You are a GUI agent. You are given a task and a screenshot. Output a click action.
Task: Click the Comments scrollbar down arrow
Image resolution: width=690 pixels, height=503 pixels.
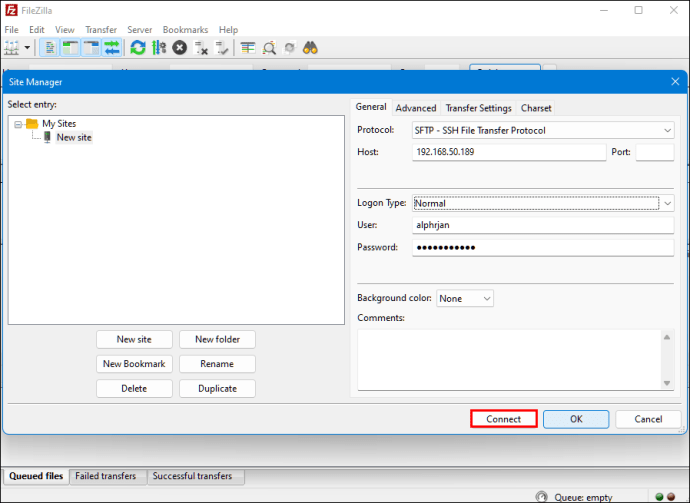667,383
